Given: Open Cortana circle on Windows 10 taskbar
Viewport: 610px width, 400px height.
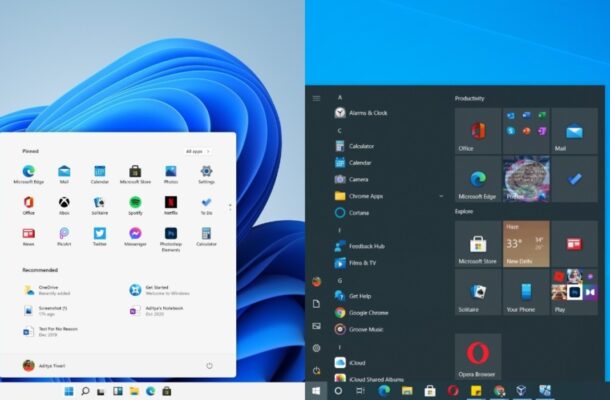Looking at the screenshot, I should (338, 391).
